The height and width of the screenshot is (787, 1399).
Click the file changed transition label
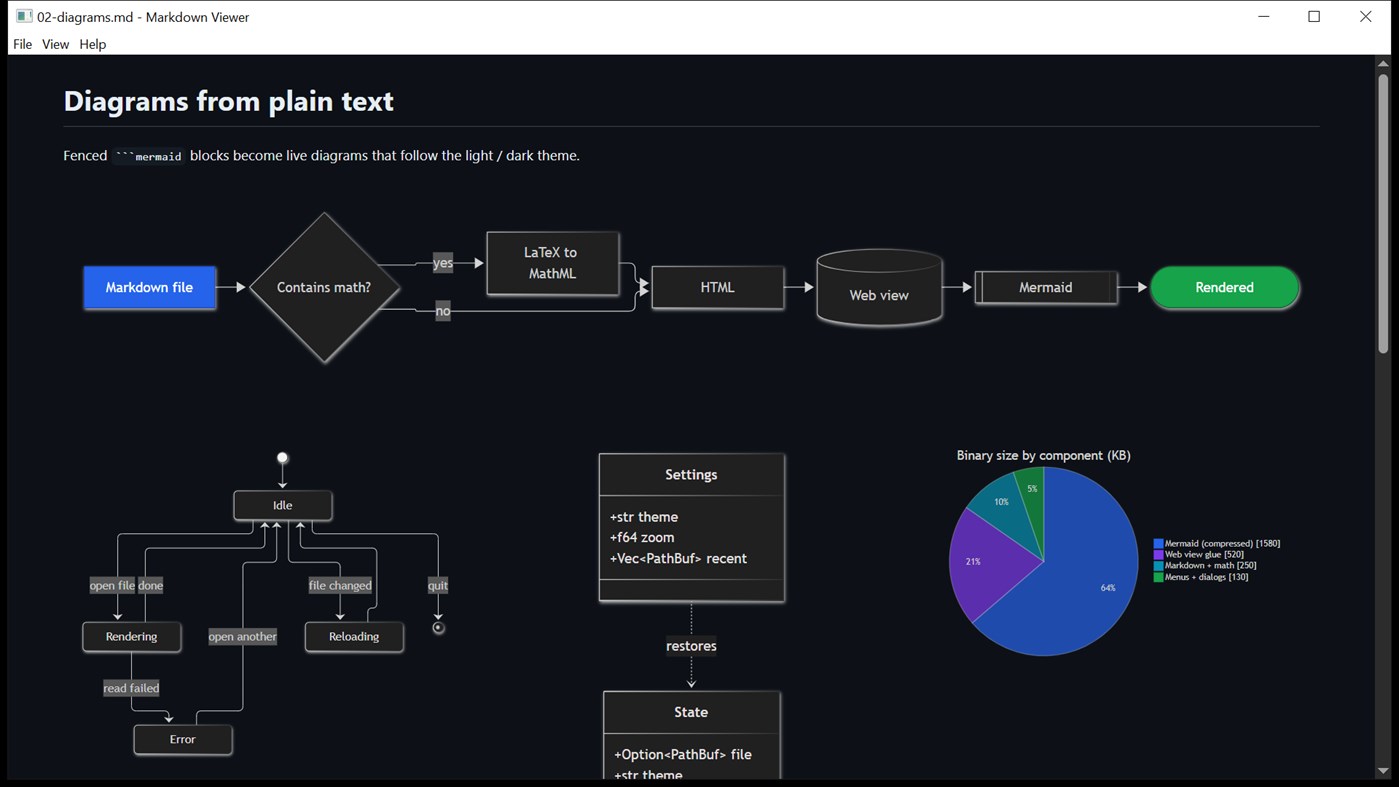click(340, 585)
